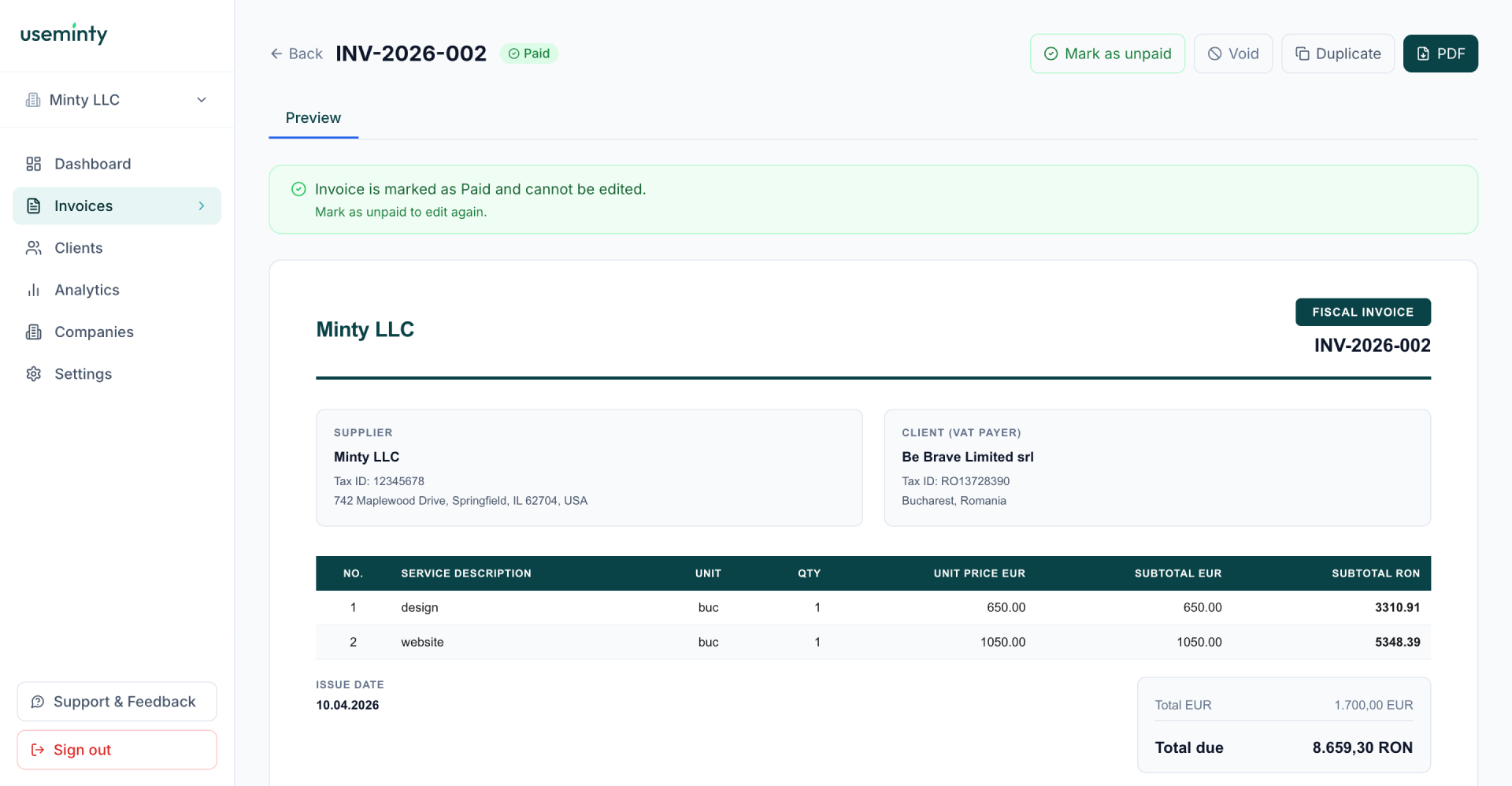Duplicate invoice INV-2026-002
1512x786 pixels.
1337,54
